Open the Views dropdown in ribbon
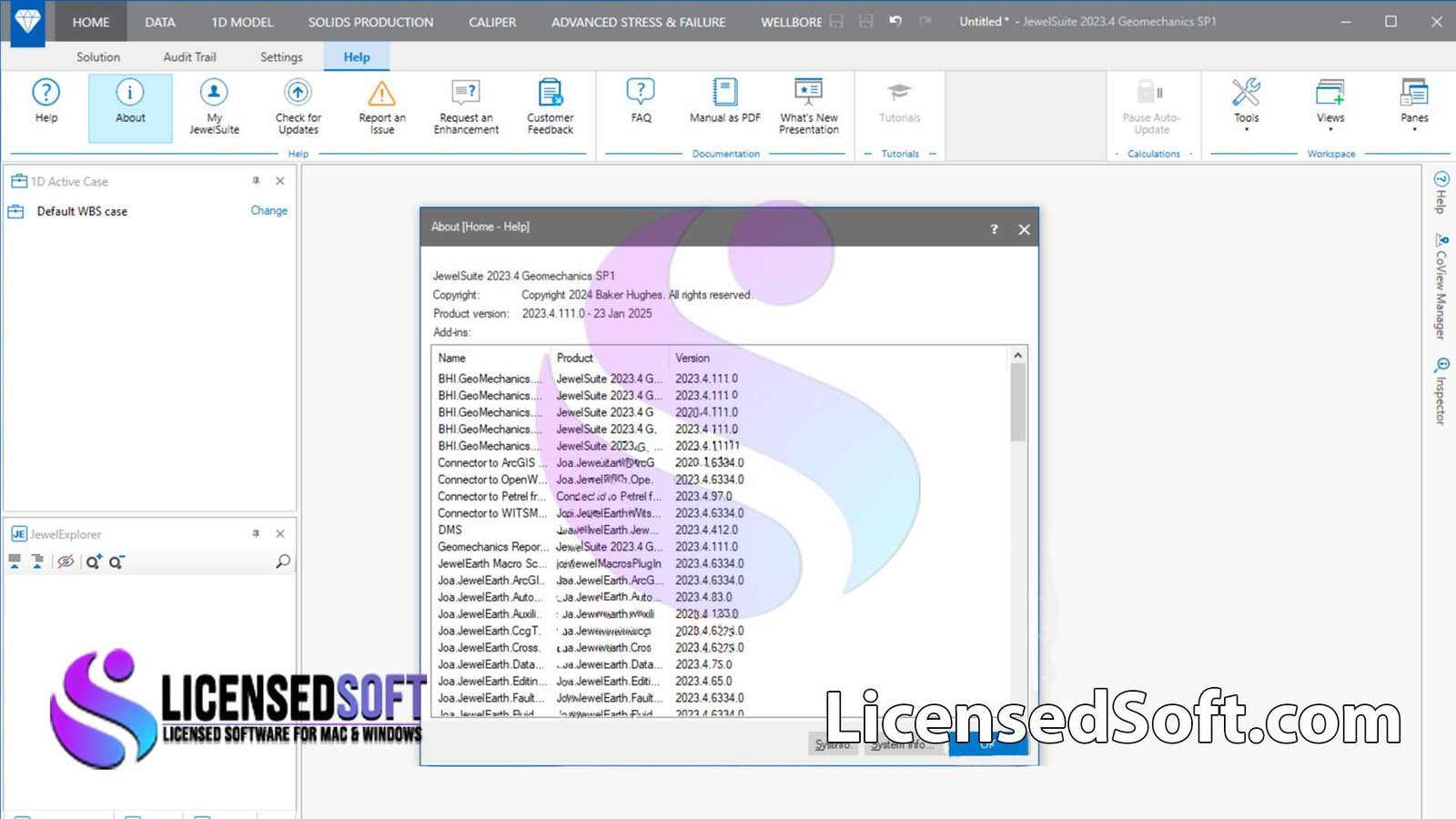 tap(1330, 104)
